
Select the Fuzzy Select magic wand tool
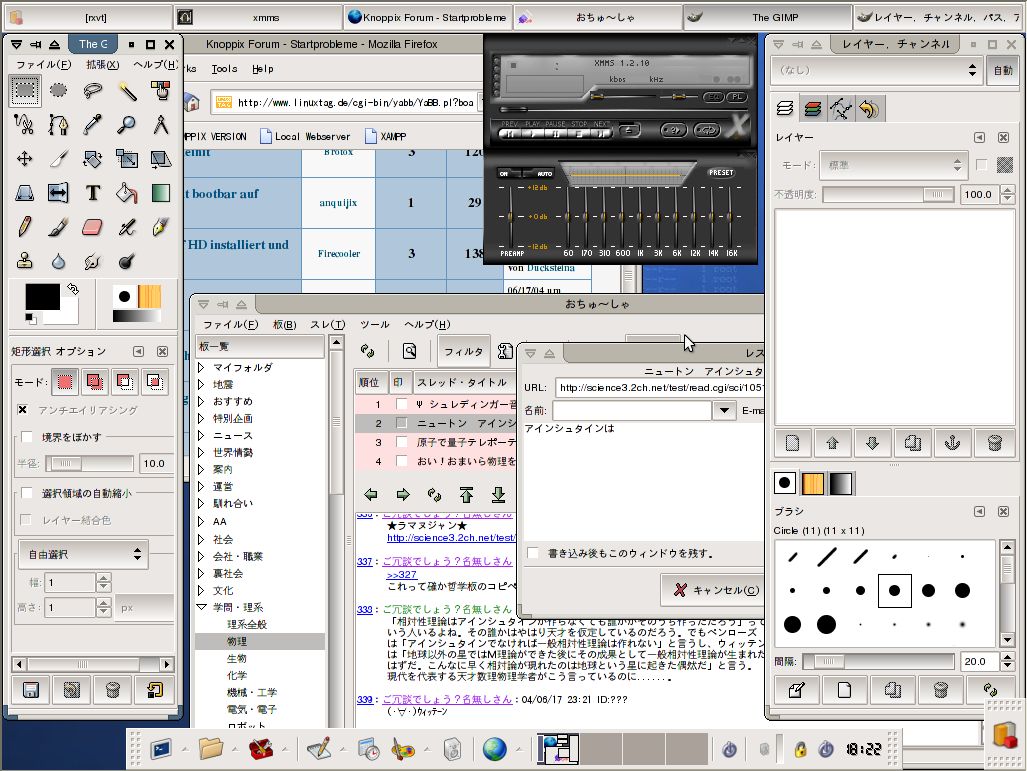127,90
